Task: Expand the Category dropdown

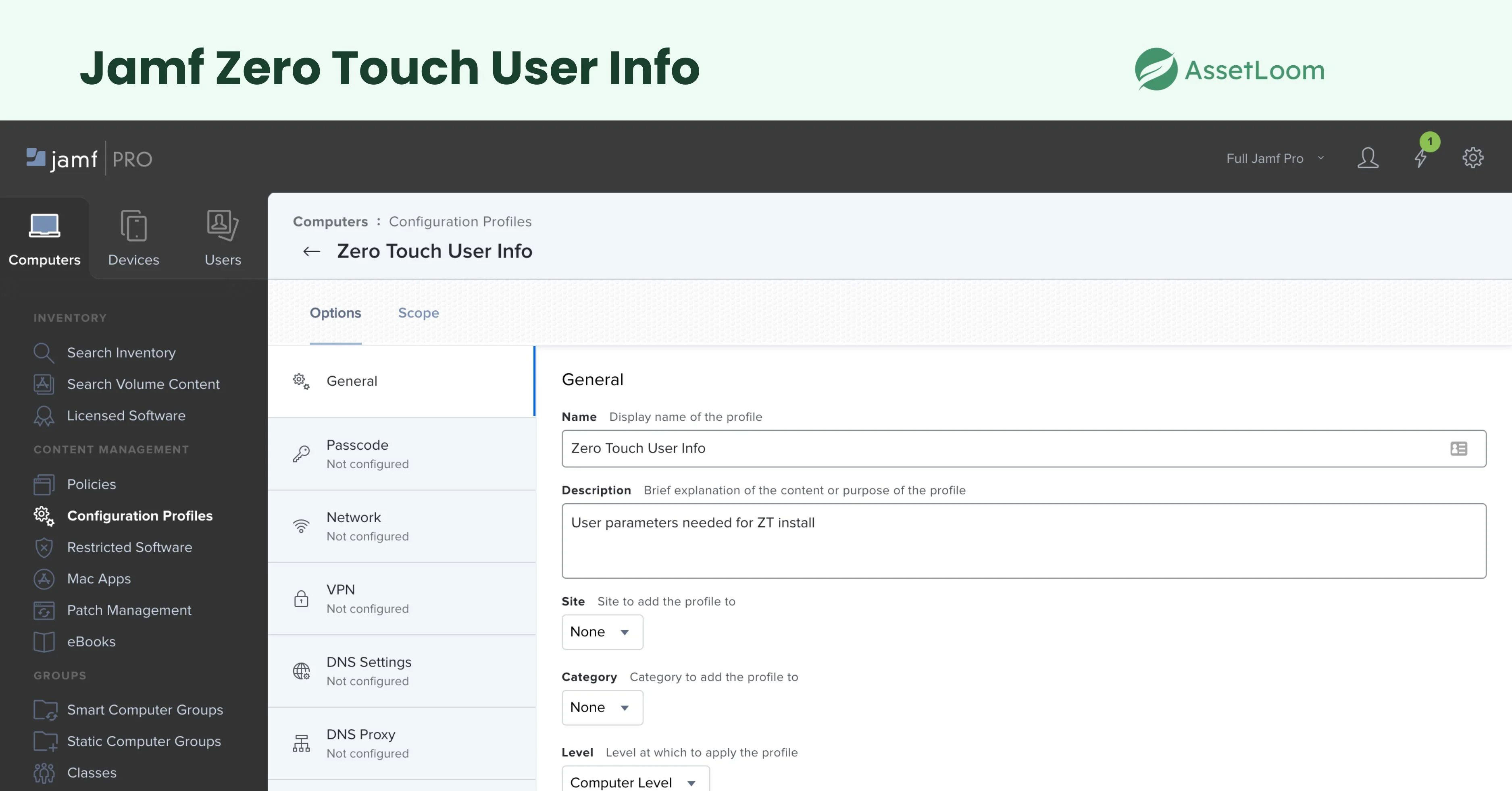Action: point(602,708)
